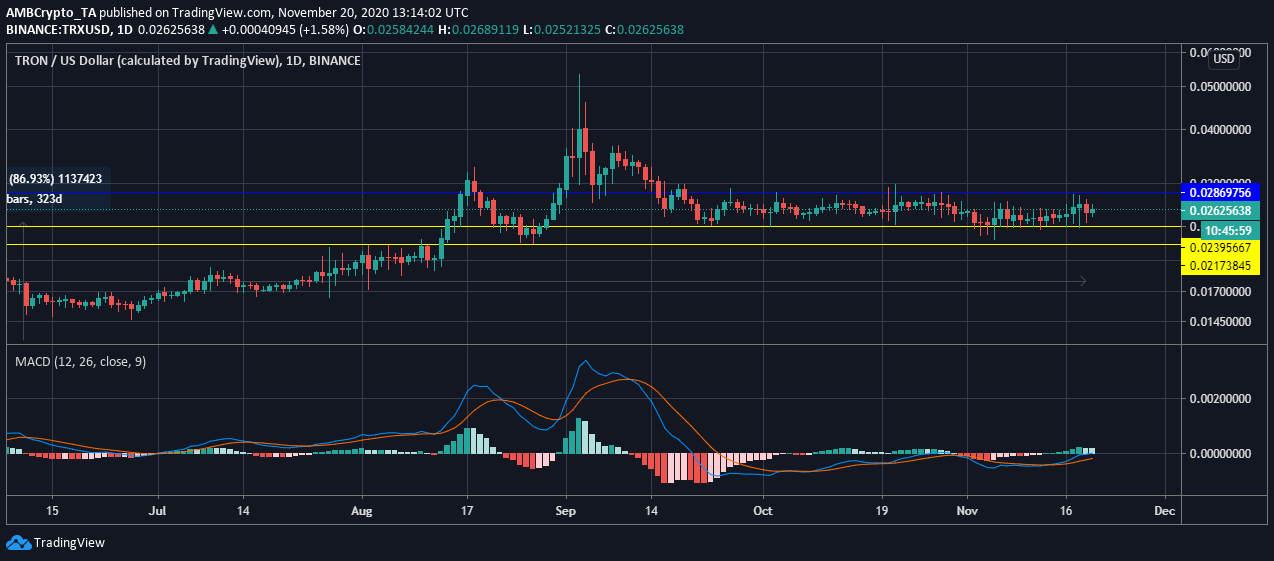1274x561 pixels.
Task: Select the USD currency label on price axis
Action: click(1223, 59)
